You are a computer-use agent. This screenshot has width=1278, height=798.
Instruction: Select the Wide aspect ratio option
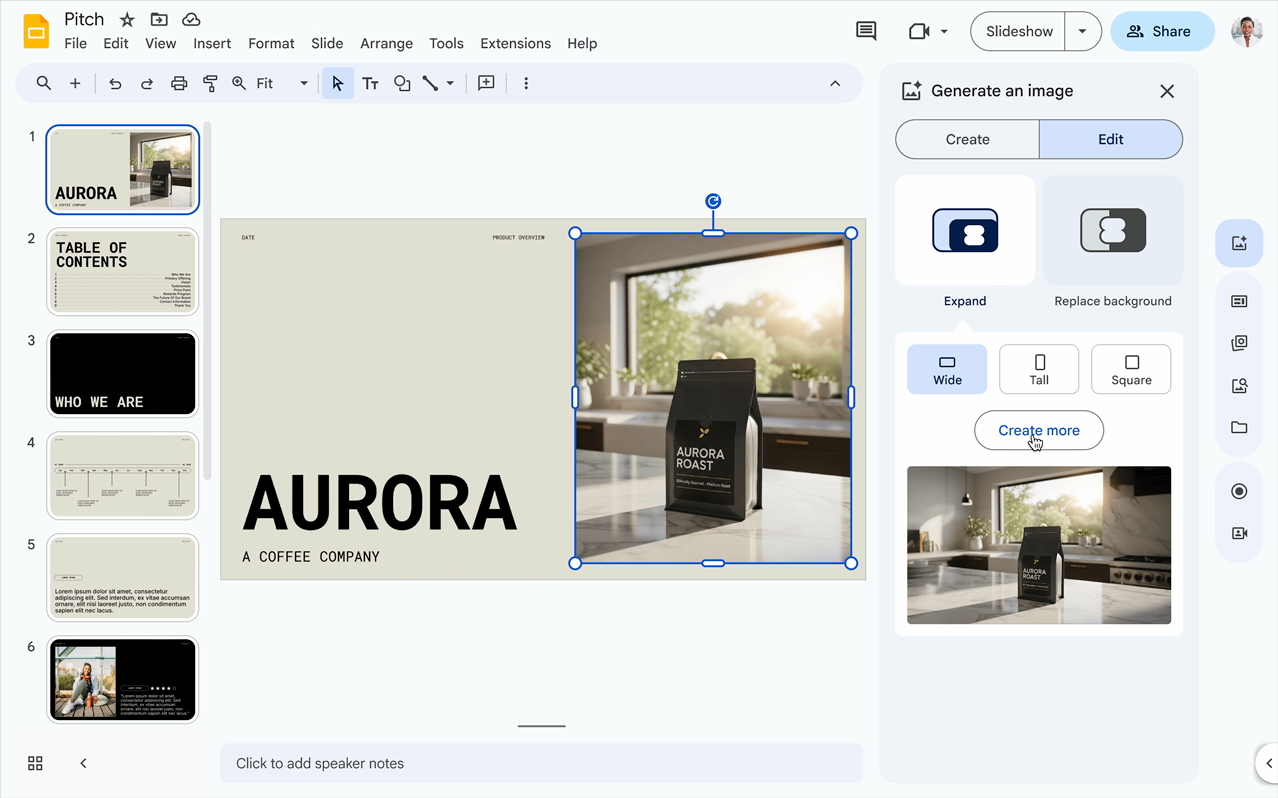coord(947,370)
